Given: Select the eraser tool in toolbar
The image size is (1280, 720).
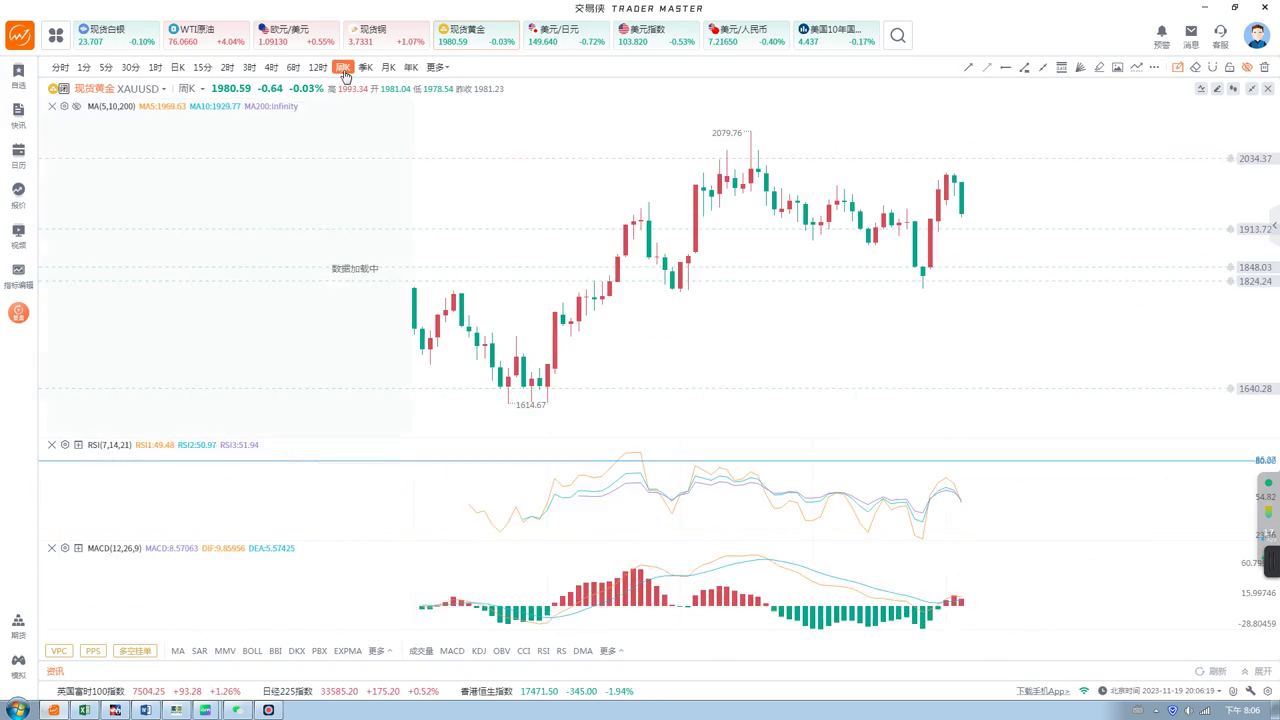Looking at the screenshot, I should coord(1195,67).
